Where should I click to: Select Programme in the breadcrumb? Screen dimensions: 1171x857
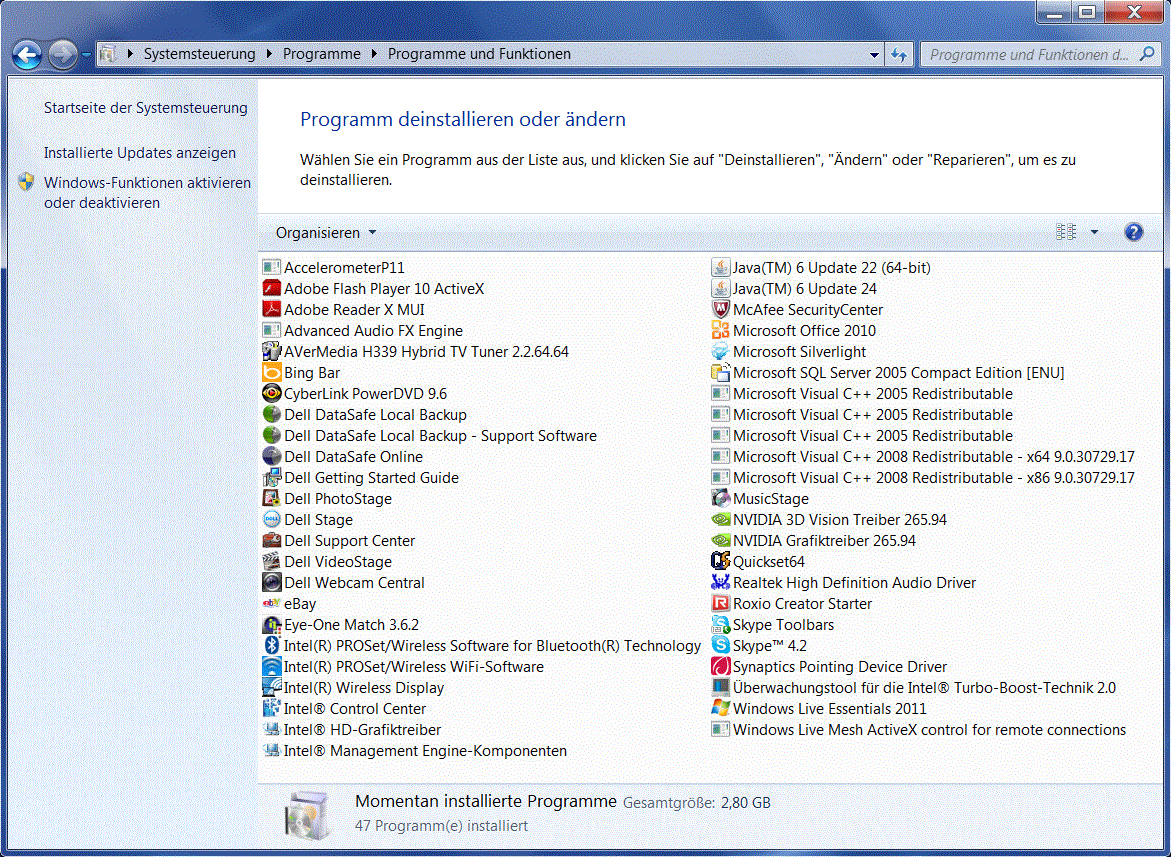click(x=321, y=54)
